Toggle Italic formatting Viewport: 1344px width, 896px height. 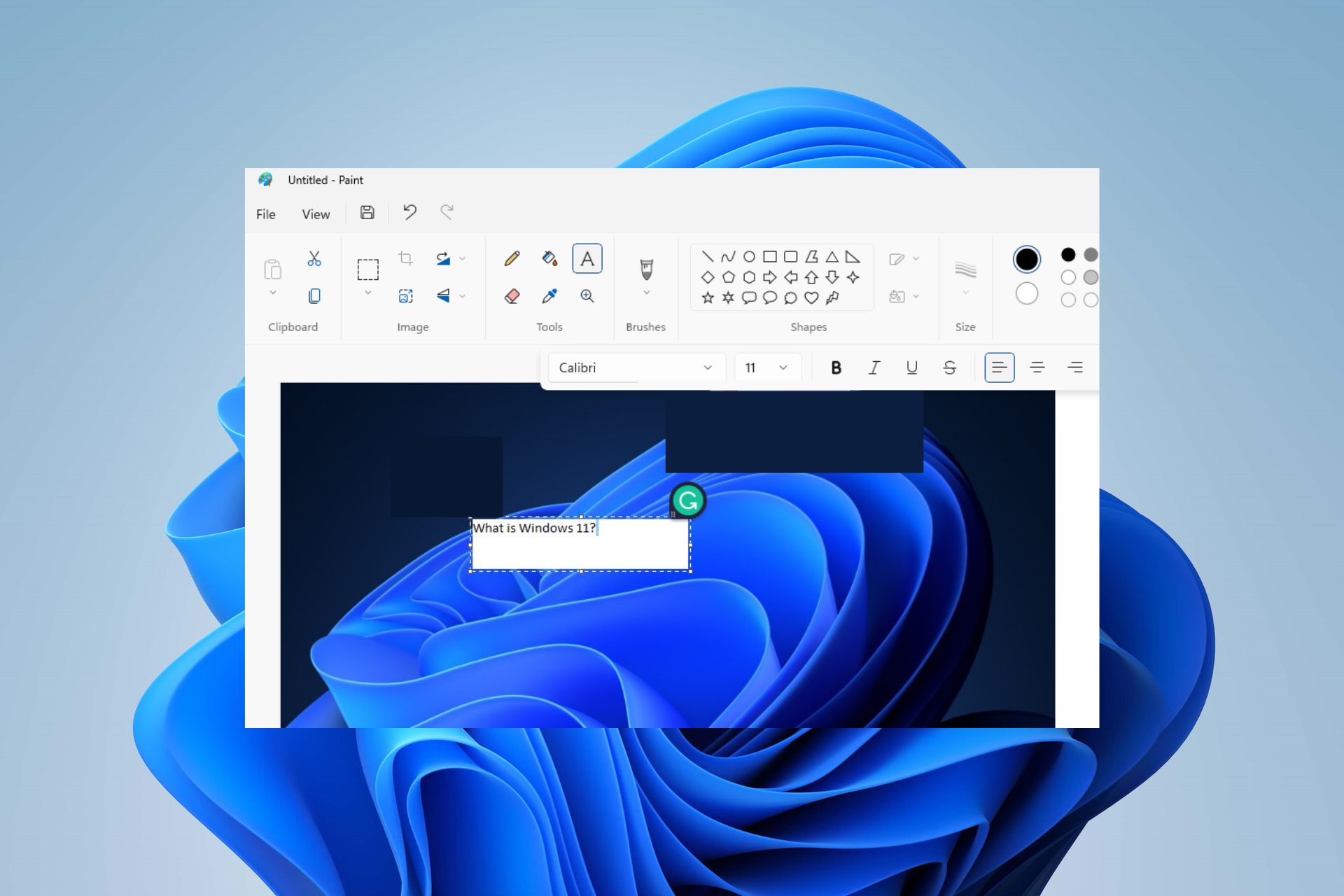click(x=874, y=367)
